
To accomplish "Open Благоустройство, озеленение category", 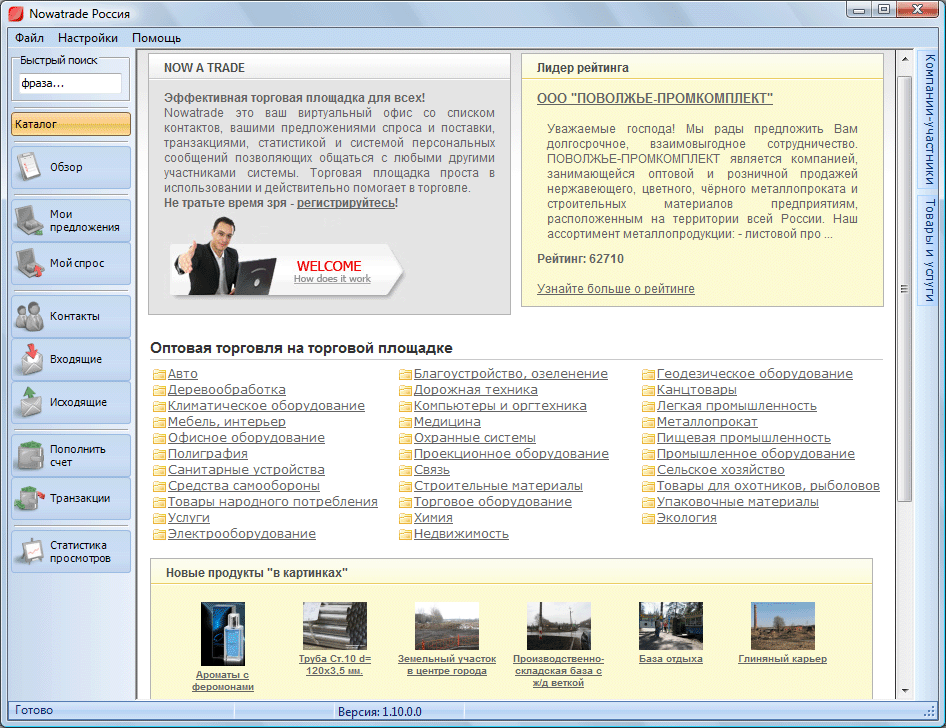I will point(510,374).
